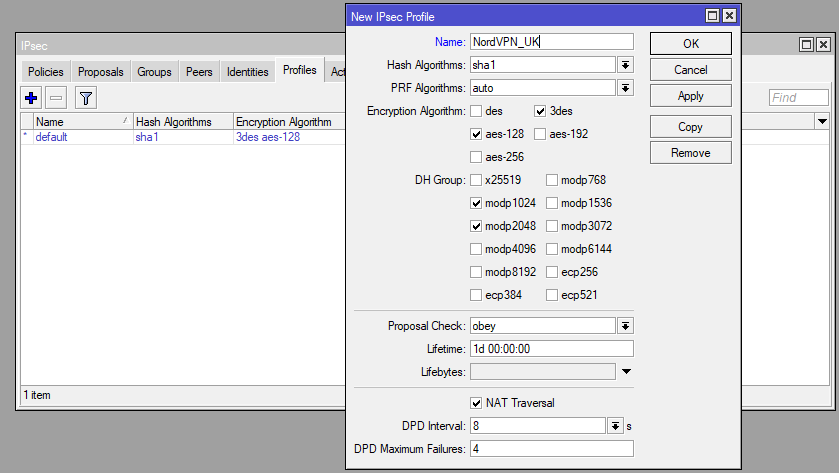Click the DPD Maximum Failures field

click(552, 449)
